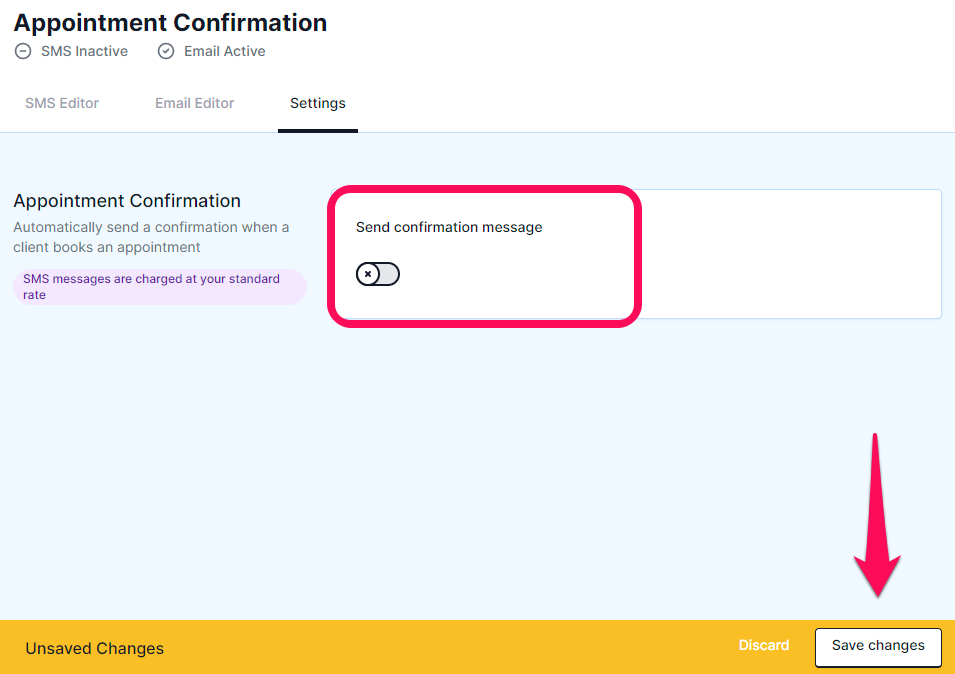
Task: Click the x knob inside the switch
Action: 368,274
